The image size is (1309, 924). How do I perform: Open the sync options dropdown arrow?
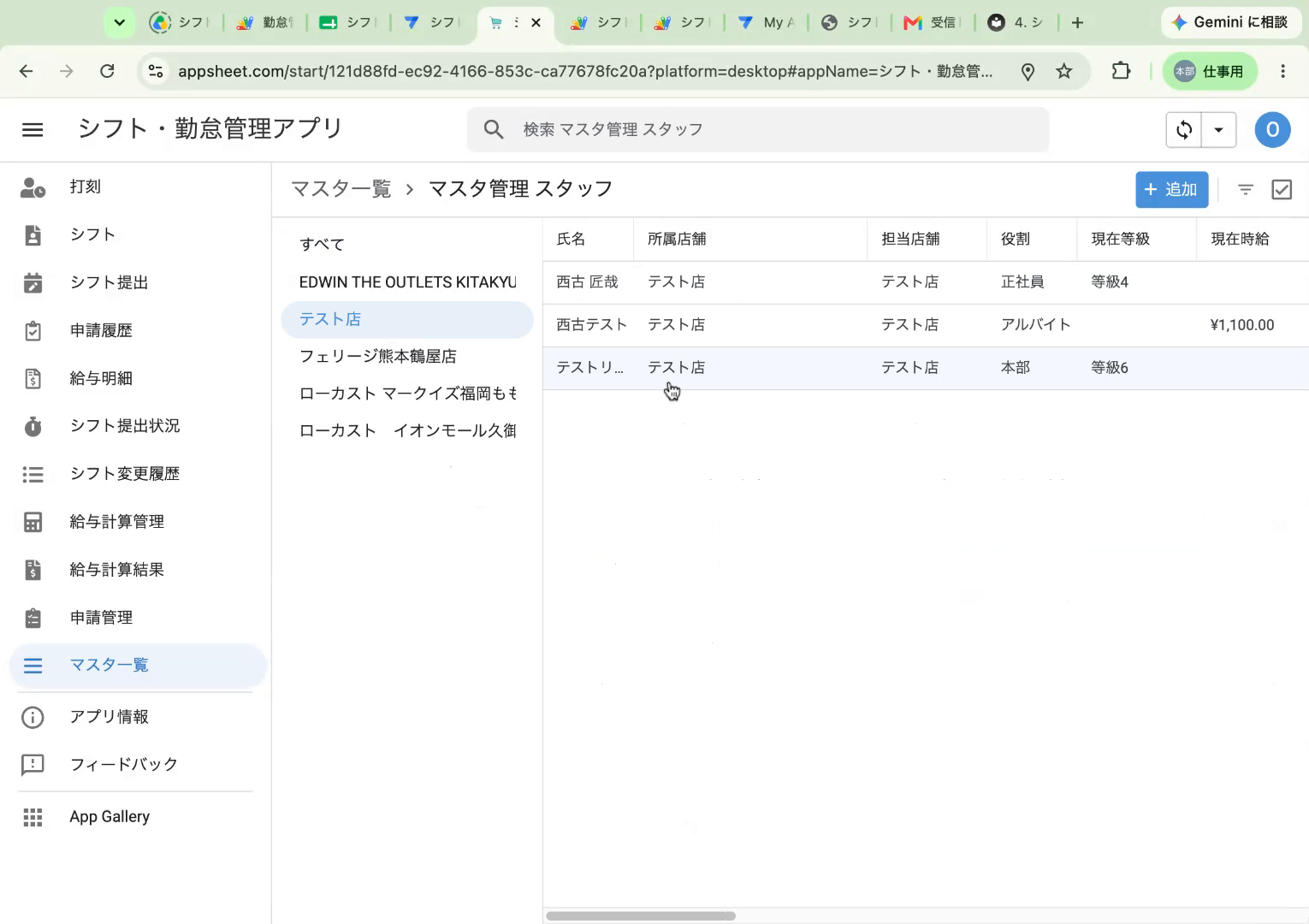[1218, 130]
